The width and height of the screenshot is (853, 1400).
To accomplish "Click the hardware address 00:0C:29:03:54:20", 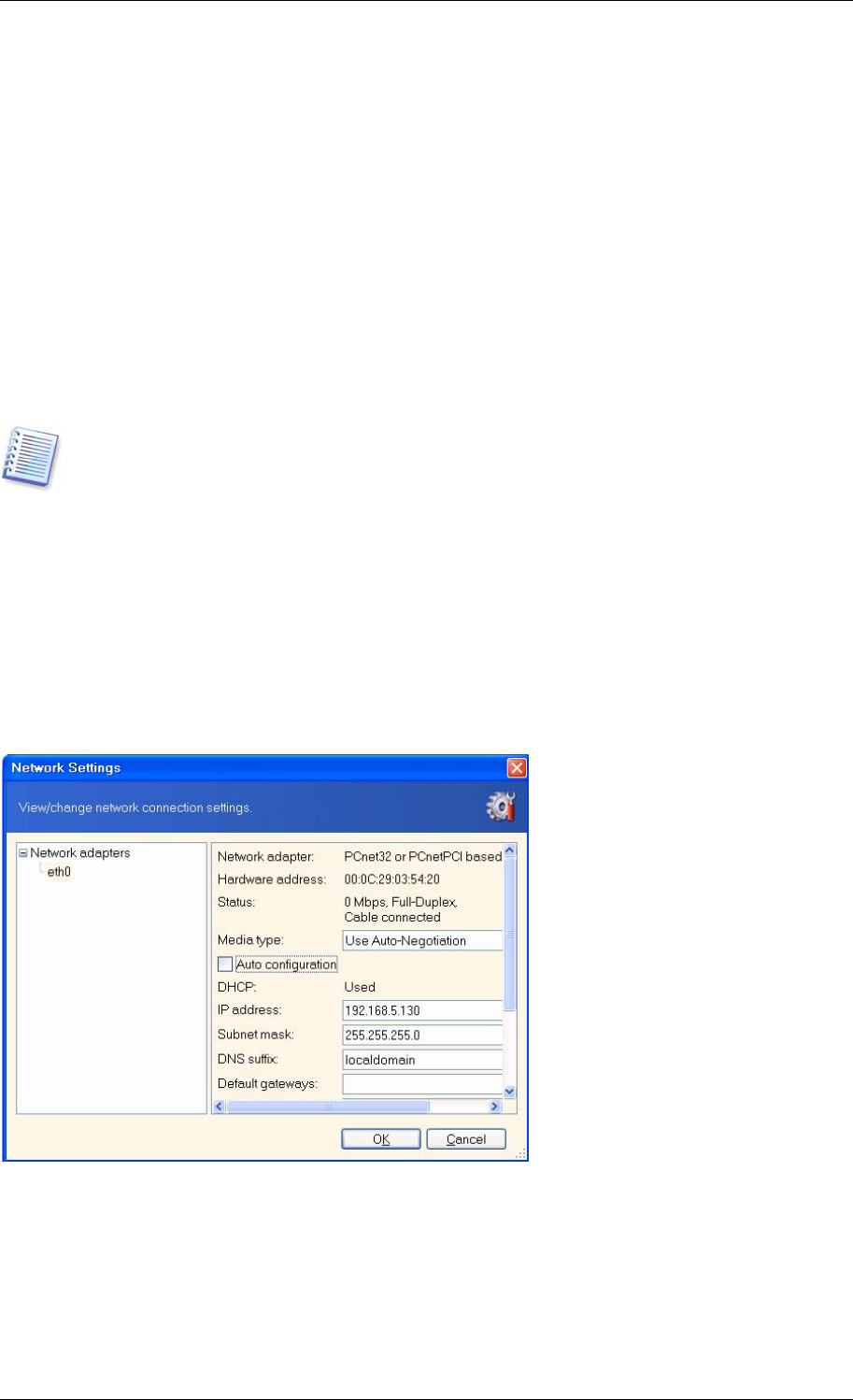I will (392, 879).
